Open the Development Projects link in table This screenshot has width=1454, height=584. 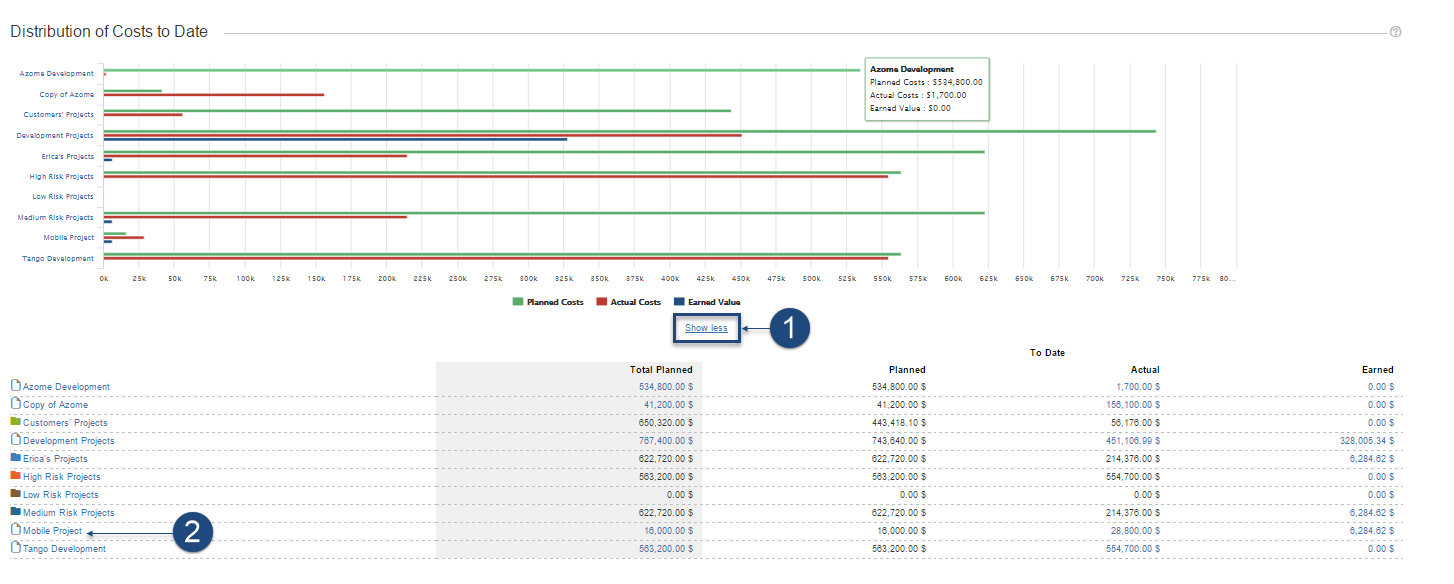tap(68, 441)
